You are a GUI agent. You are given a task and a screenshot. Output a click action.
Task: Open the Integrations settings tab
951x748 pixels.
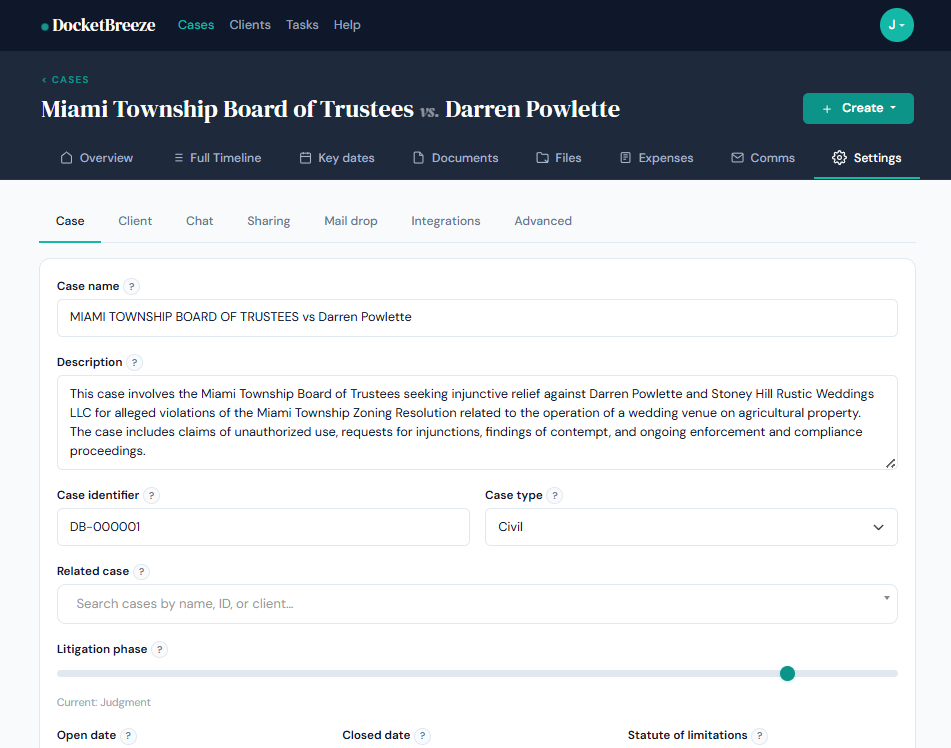click(x=446, y=221)
